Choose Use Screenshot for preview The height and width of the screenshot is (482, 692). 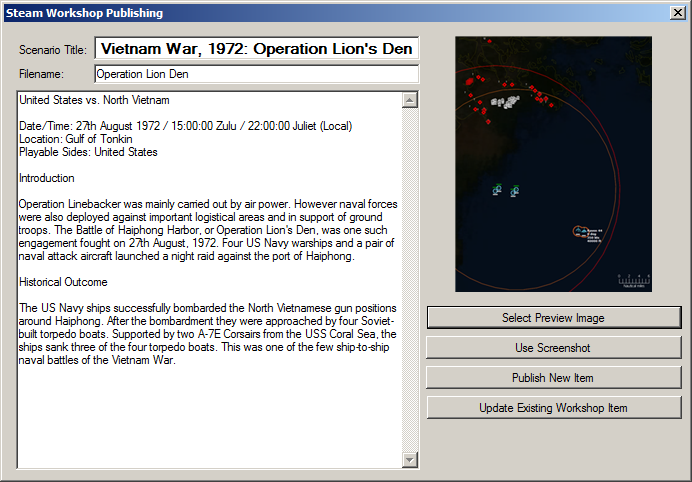point(554,348)
